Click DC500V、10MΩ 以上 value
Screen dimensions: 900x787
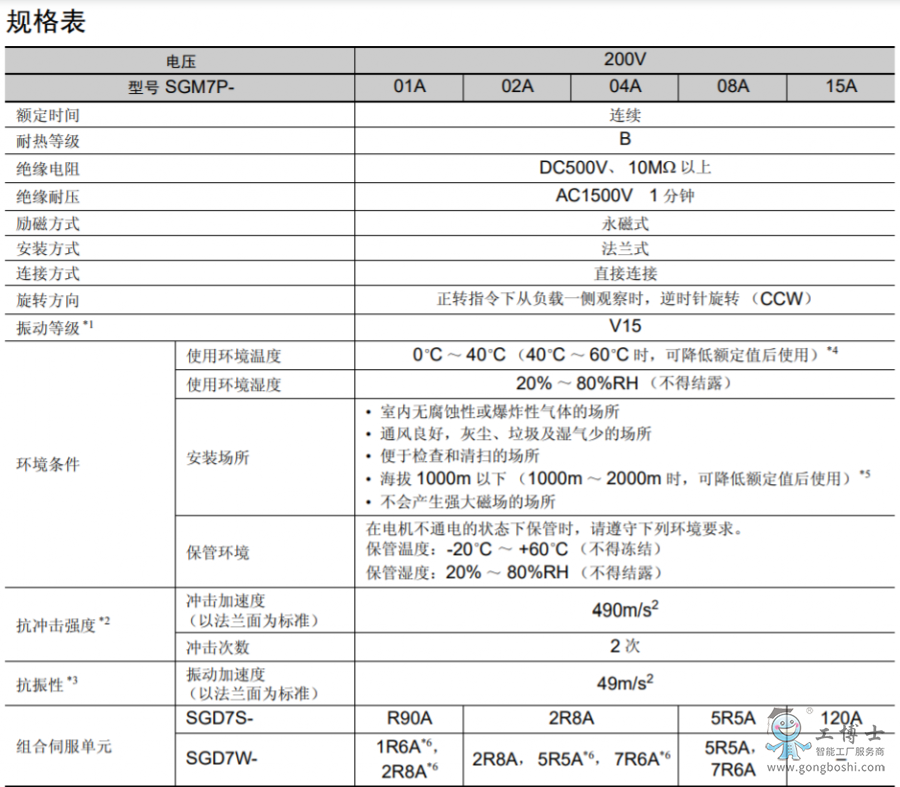(625, 168)
